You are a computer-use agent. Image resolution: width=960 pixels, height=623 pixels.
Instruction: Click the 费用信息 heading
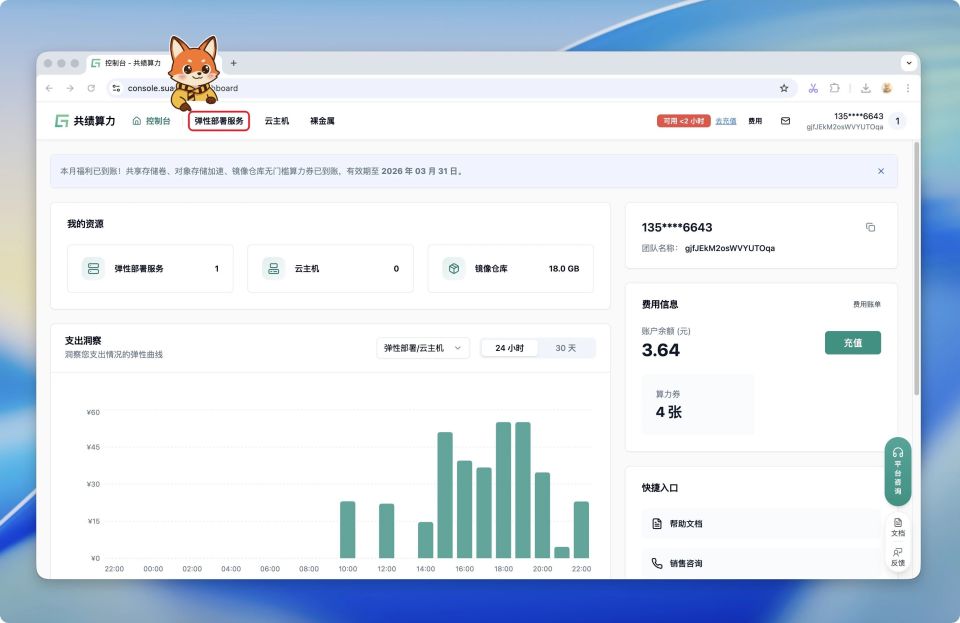(660, 304)
